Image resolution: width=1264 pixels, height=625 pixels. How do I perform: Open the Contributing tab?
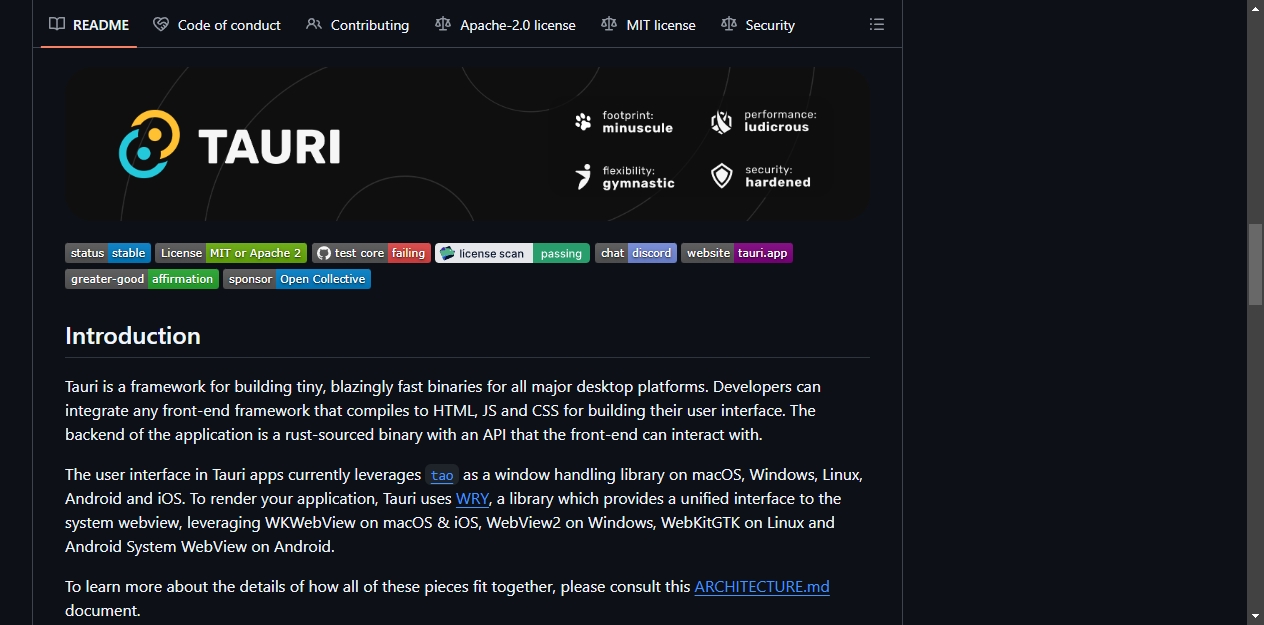click(357, 24)
